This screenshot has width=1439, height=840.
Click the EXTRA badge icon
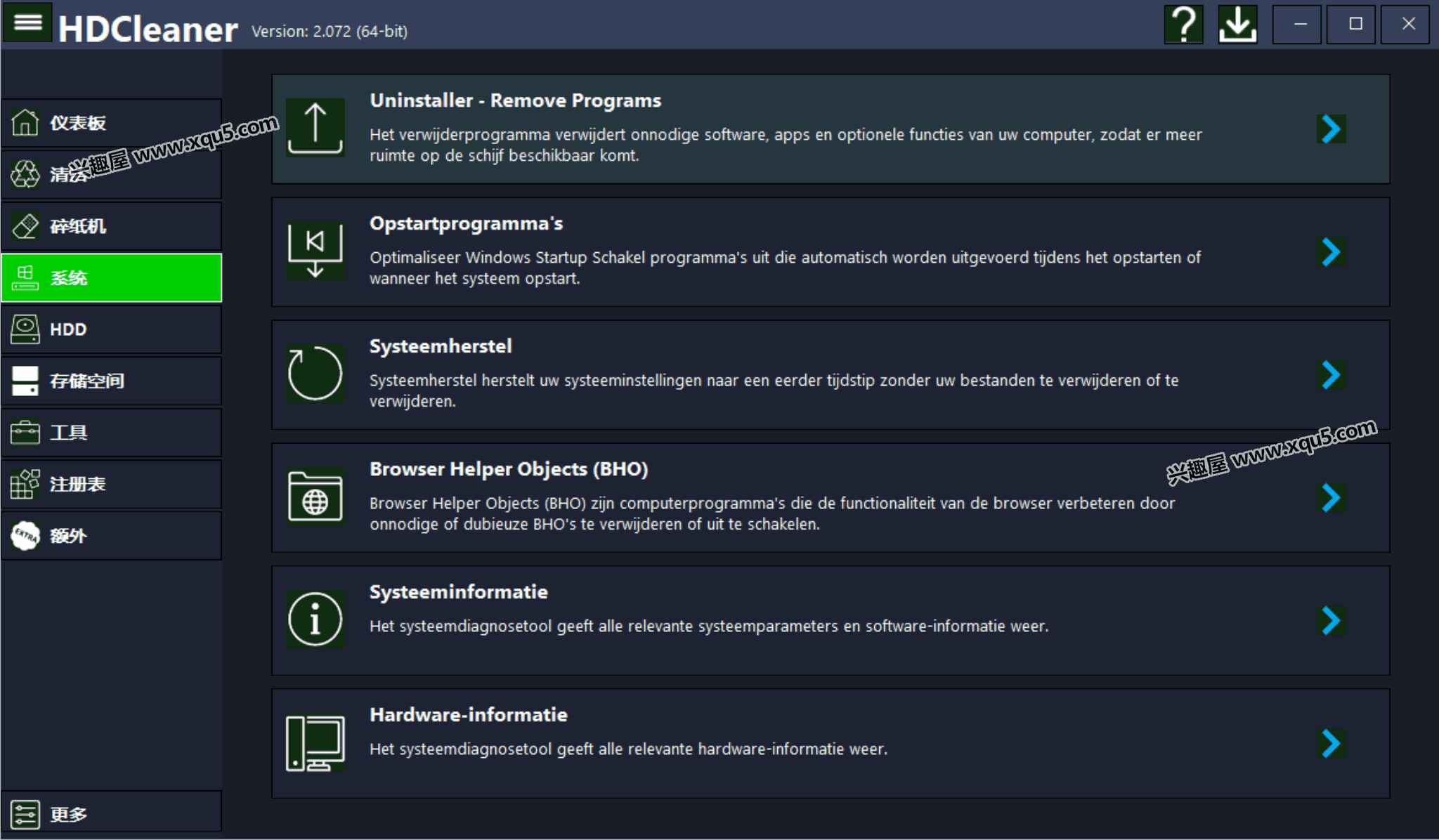coord(25,535)
